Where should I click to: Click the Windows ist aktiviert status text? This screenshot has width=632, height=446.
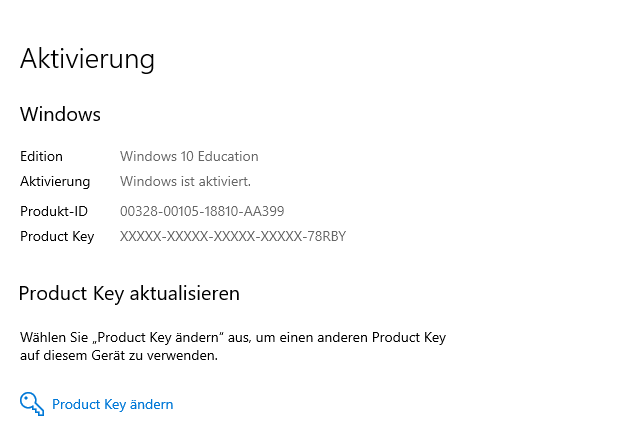click(x=185, y=181)
